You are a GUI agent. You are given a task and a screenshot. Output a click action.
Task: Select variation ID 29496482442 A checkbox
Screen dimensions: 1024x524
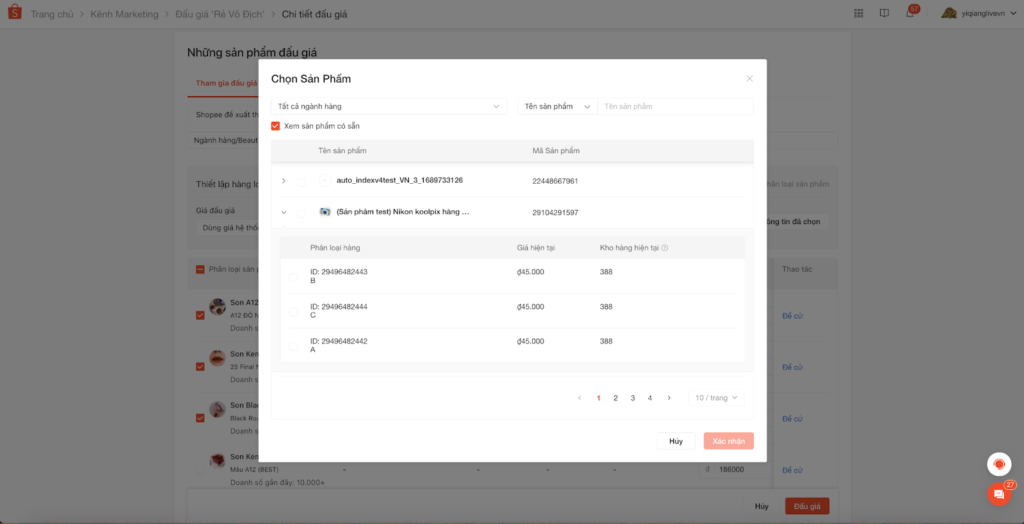[293, 346]
